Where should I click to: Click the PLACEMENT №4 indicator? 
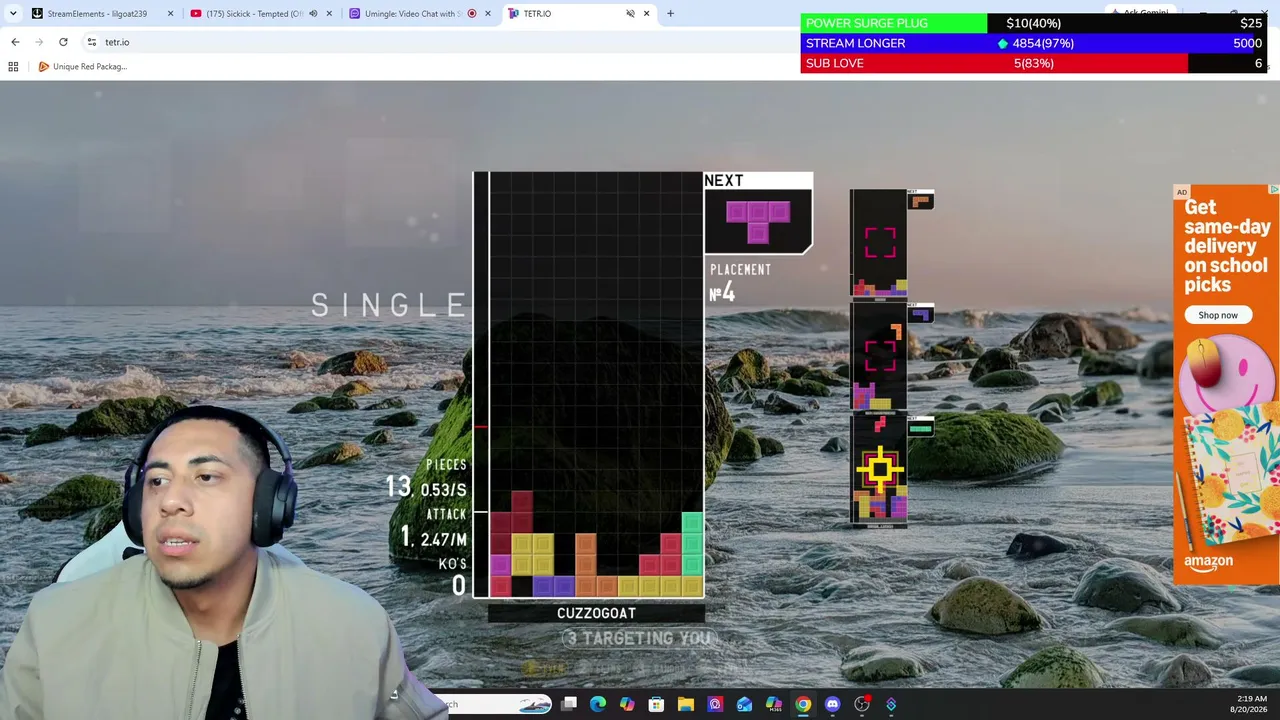(740, 283)
